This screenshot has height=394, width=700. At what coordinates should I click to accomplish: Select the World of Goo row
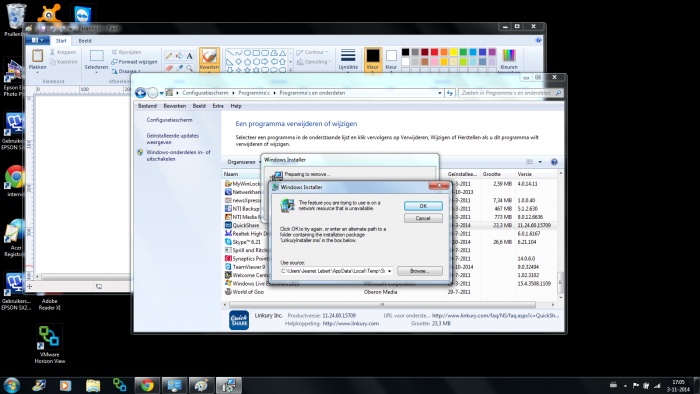(390, 292)
